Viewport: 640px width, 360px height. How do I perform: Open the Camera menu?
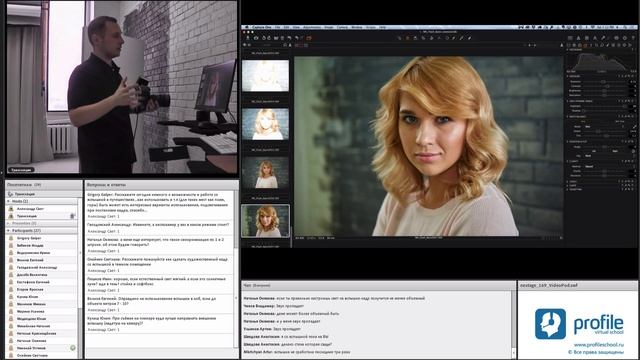(x=342, y=27)
